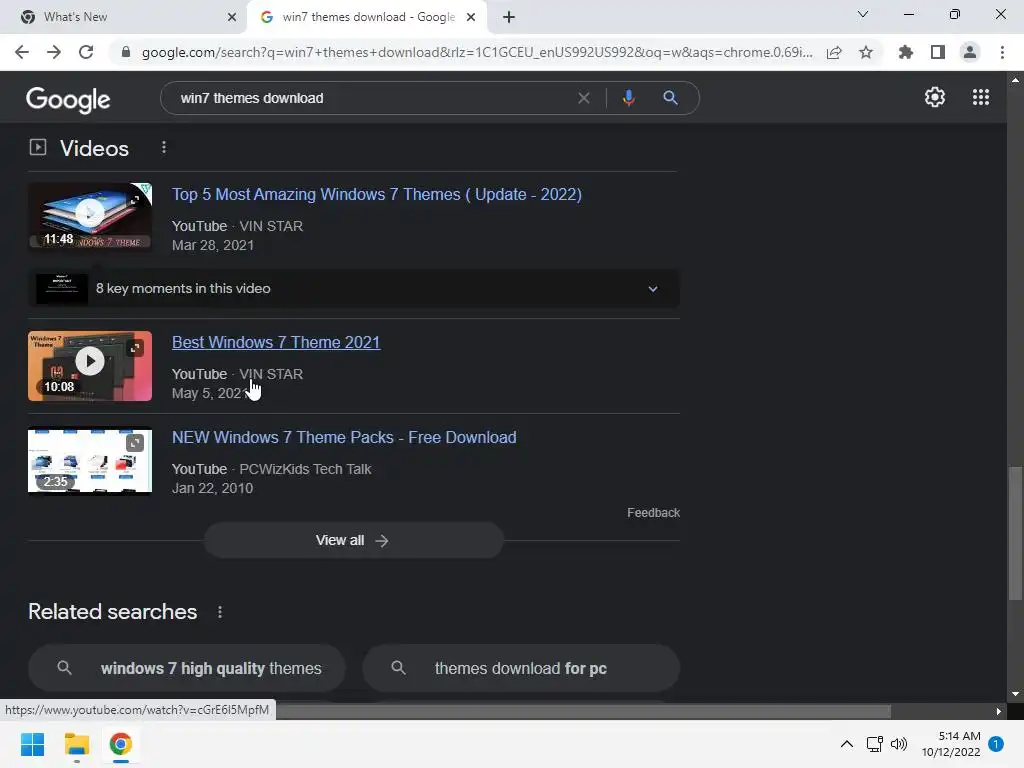Image resolution: width=1024 pixels, height=768 pixels.
Task: Click the key moments preview thumbnail
Action: [x=61, y=289]
